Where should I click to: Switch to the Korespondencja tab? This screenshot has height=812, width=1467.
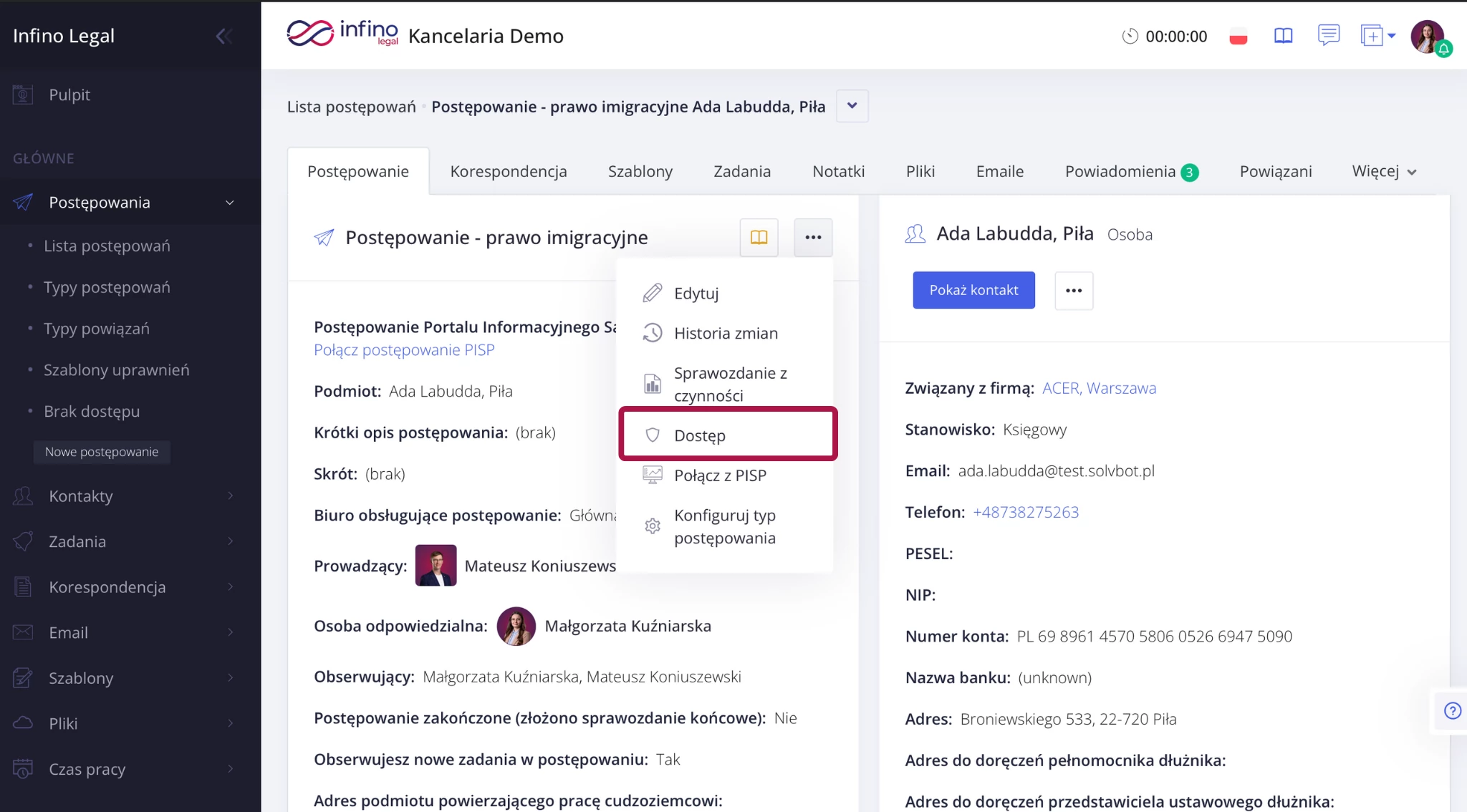point(508,171)
